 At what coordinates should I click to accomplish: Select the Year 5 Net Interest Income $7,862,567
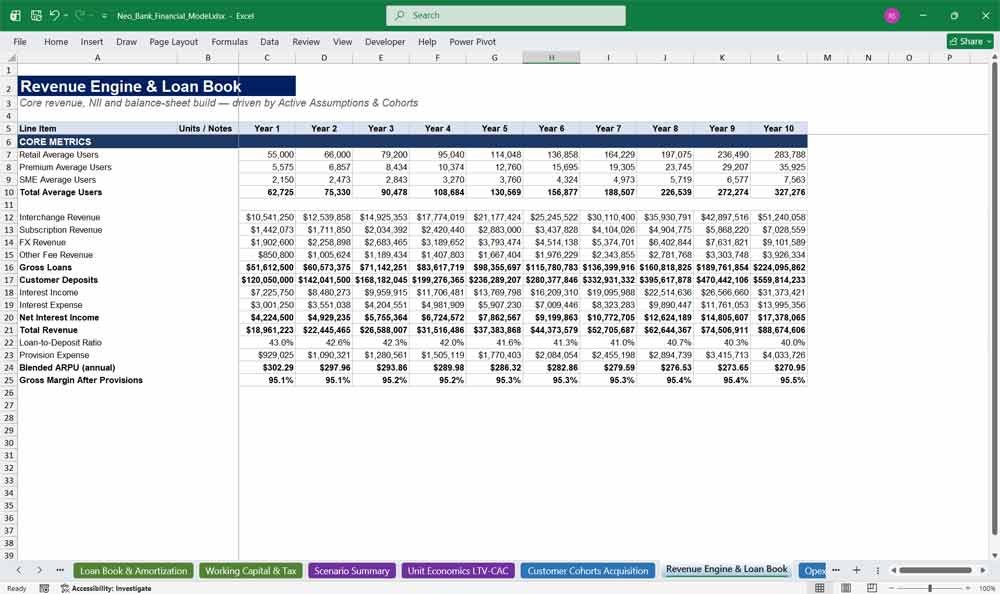(494, 317)
